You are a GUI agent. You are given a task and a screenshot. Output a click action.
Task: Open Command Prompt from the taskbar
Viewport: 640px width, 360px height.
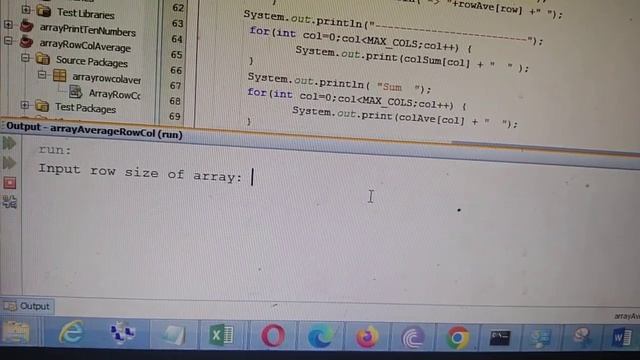tap(500, 338)
